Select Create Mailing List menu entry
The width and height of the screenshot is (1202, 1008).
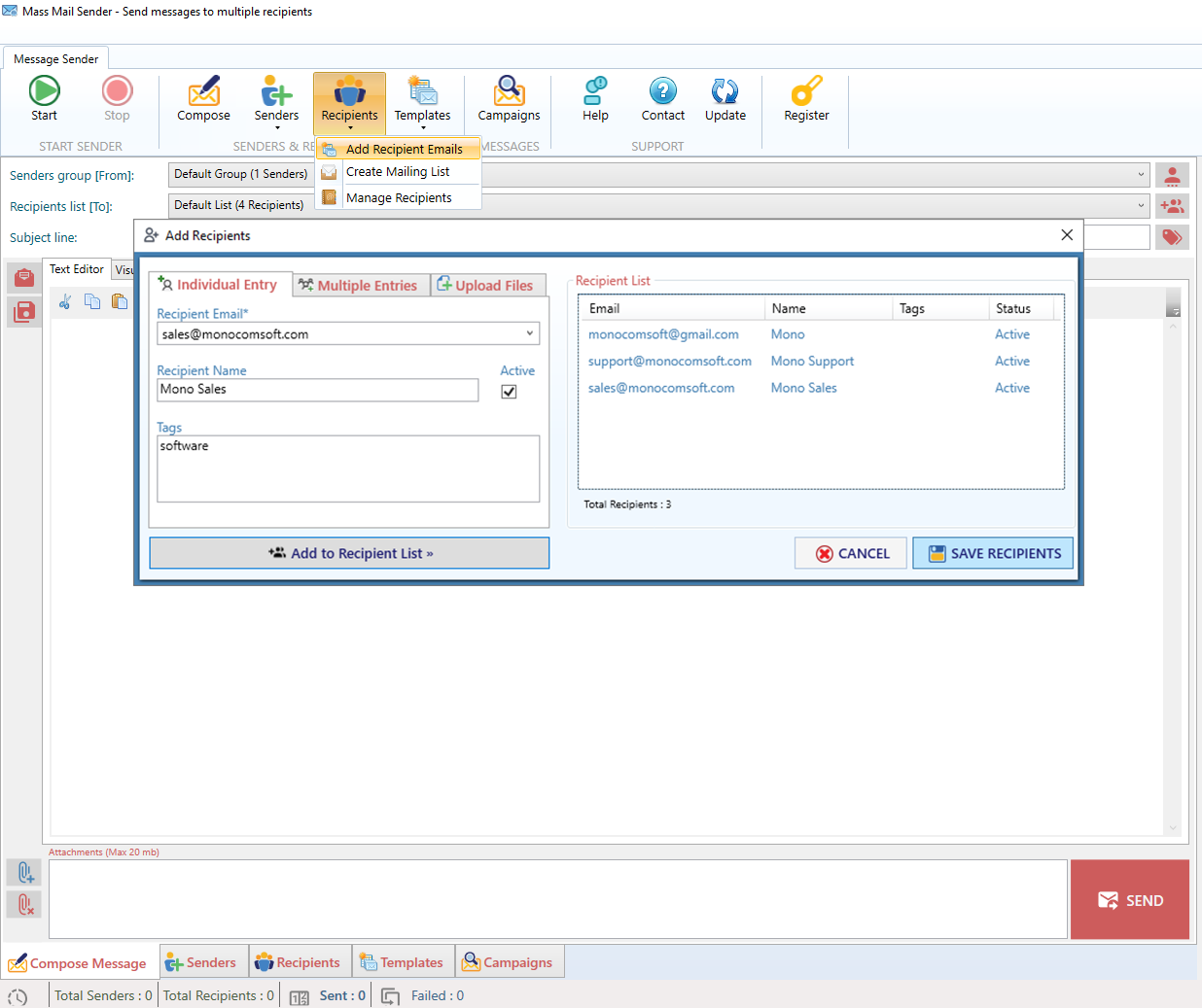399,172
